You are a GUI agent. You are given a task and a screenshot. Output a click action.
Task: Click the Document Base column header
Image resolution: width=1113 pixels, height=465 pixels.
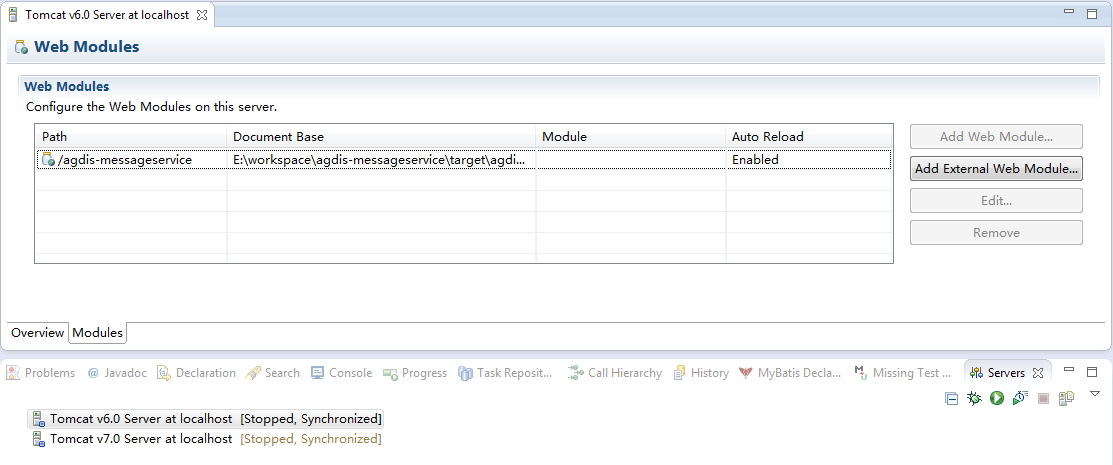279,137
